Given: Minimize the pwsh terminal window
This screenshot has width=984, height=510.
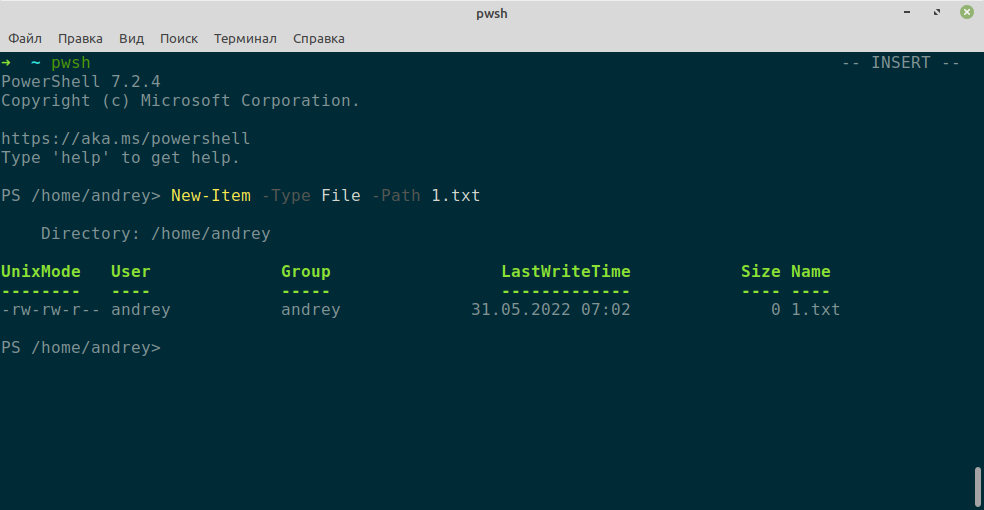Looking at the screenshot, I should [907, 12].
